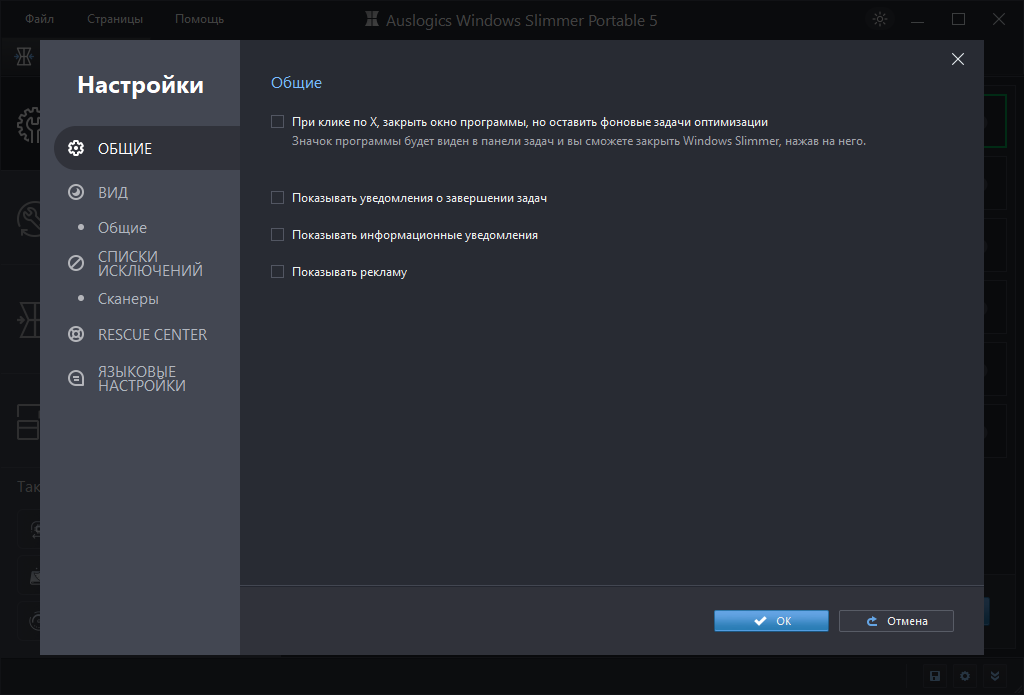Click the СПИСКИ ИСКЛЮЧЕНИЙ prohibition icon
1024x695 pixels.
(x=75, y=263)
